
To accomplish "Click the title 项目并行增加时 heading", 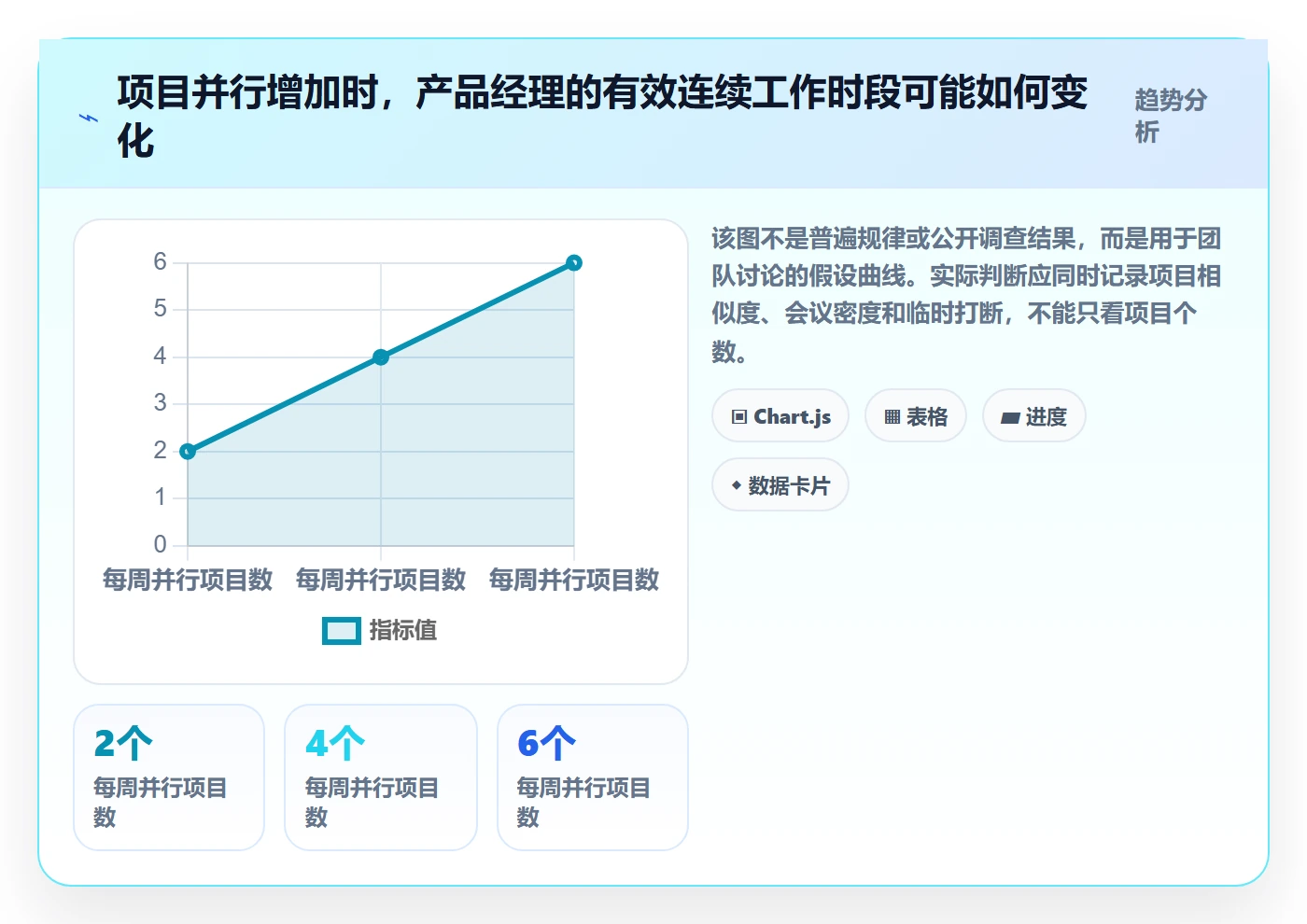I will 603,117.
